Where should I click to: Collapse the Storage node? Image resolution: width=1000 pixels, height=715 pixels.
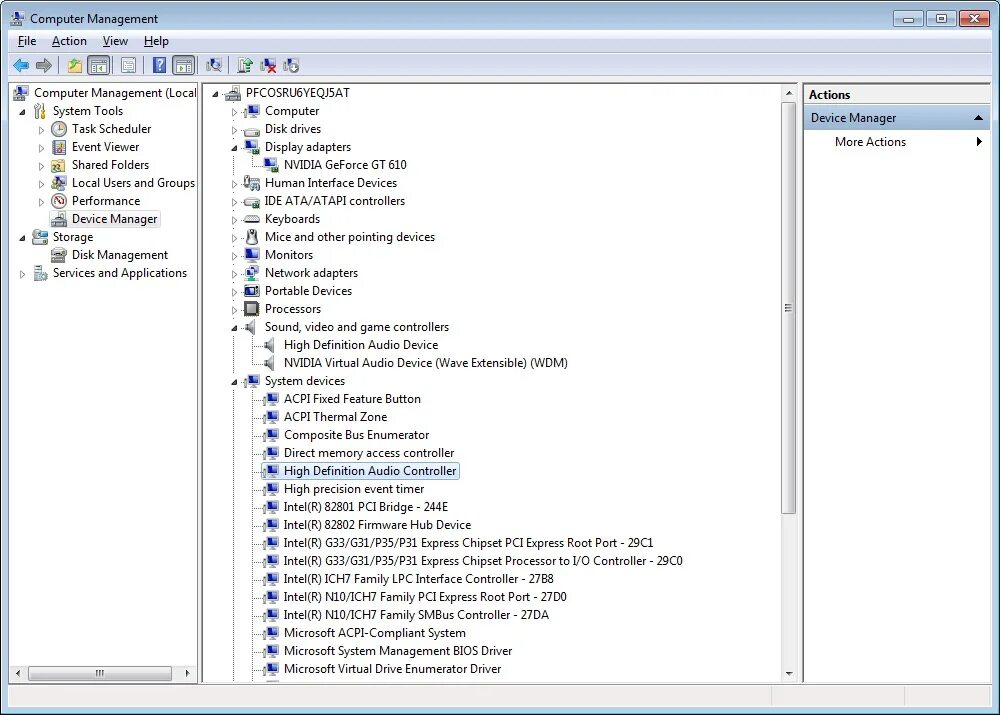pos(23,238)
